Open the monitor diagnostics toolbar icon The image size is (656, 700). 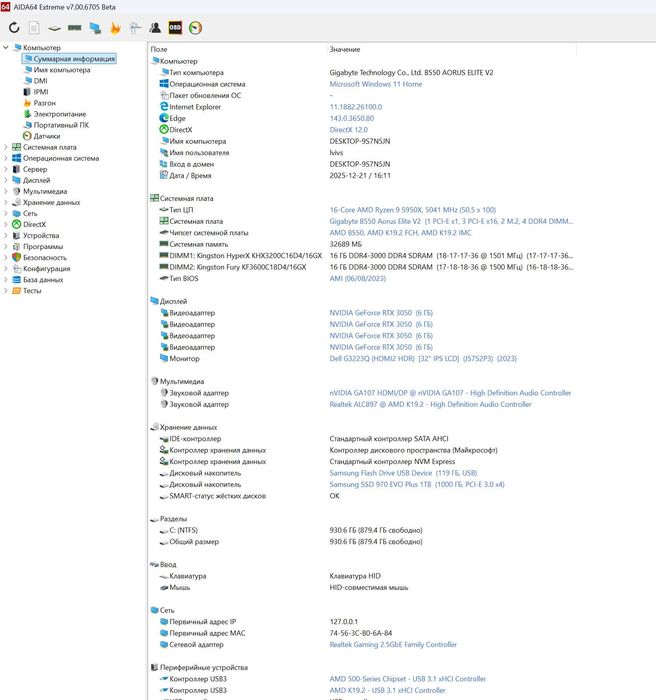tap(95, 28)
